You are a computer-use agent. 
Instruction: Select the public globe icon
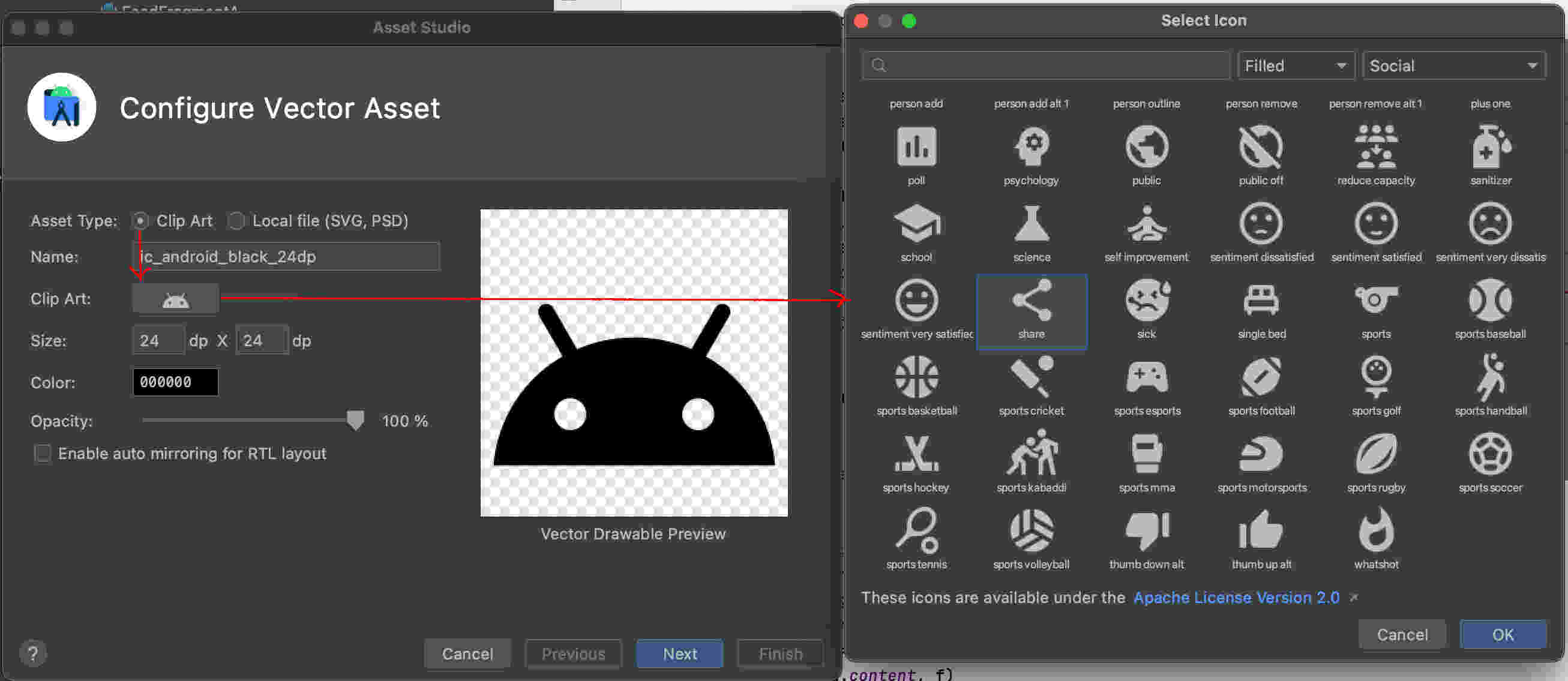point(1146,146)
